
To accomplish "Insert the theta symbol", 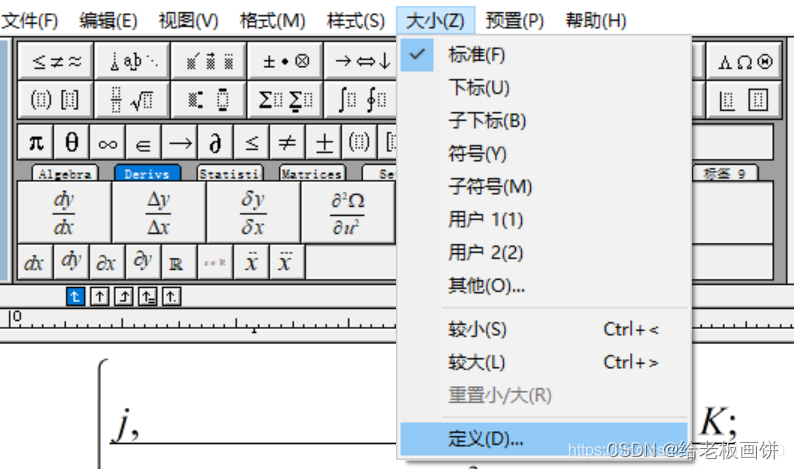I will click(x=71, y=142).
